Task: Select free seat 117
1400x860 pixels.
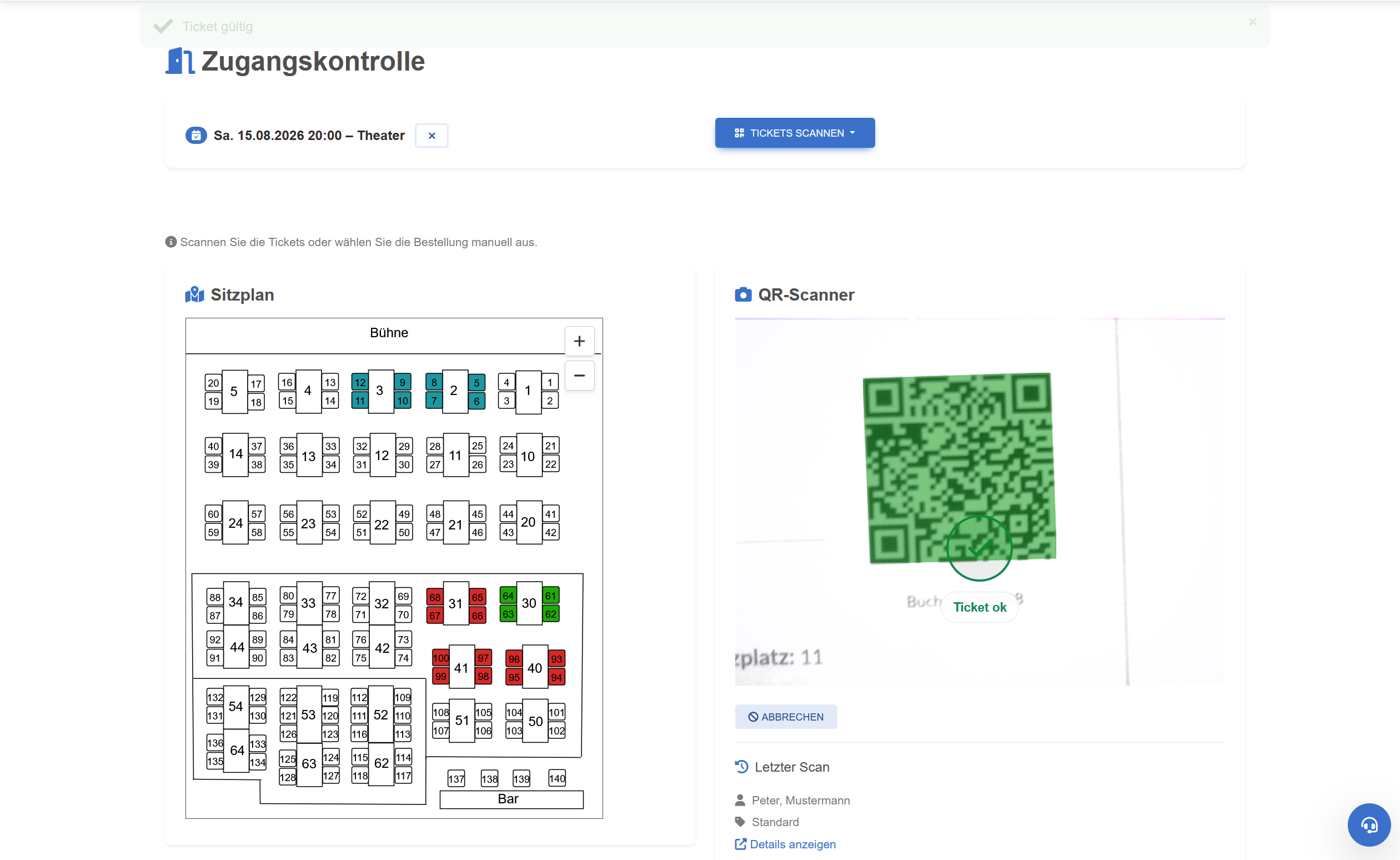Action: point(404,776)
